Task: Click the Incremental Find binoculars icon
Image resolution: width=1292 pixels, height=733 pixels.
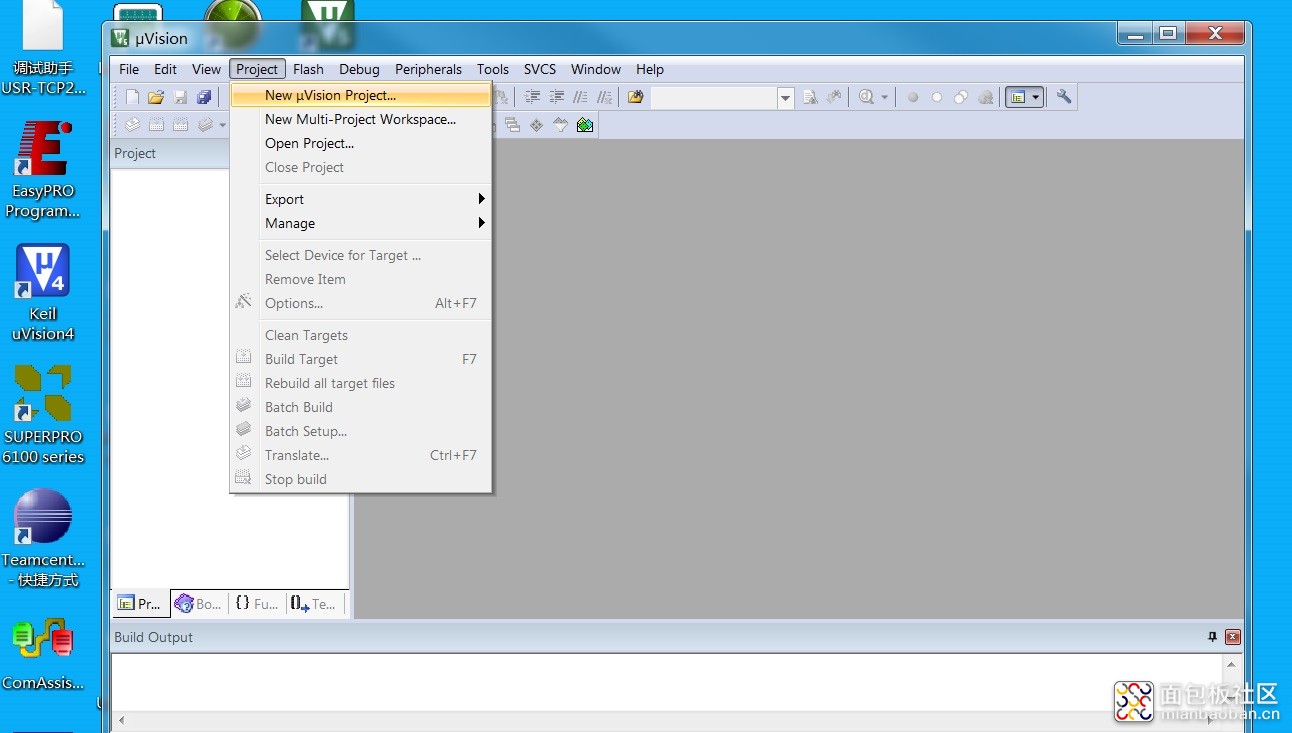Action: (x=834, y=97)
